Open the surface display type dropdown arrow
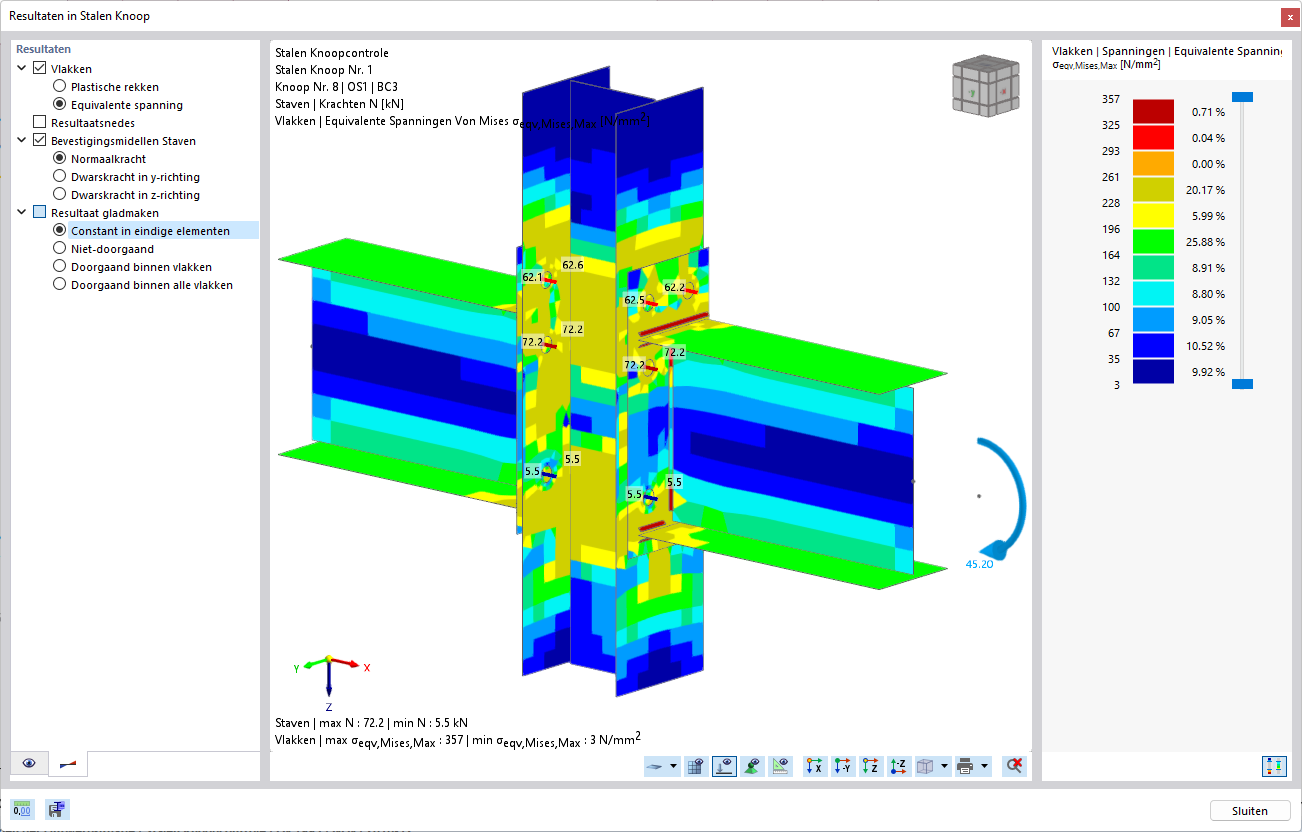 click(674, 767)
